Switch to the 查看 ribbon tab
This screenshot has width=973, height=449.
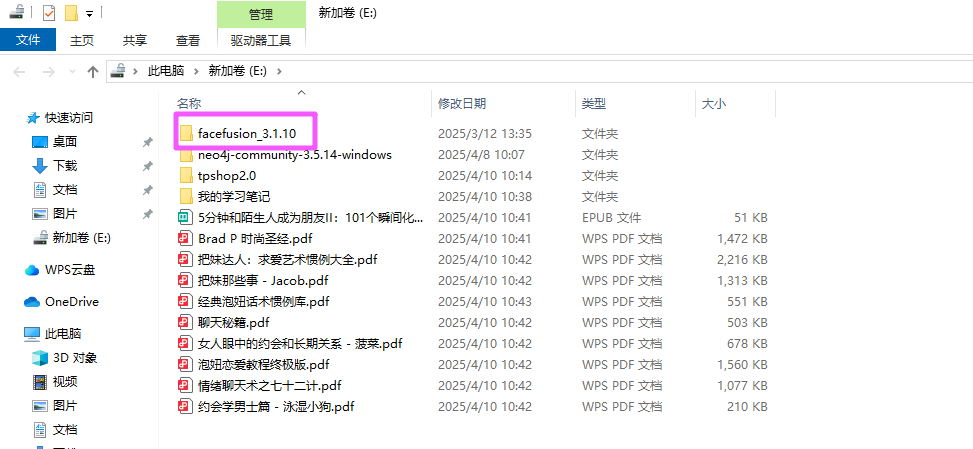click(x=187, y=40)
